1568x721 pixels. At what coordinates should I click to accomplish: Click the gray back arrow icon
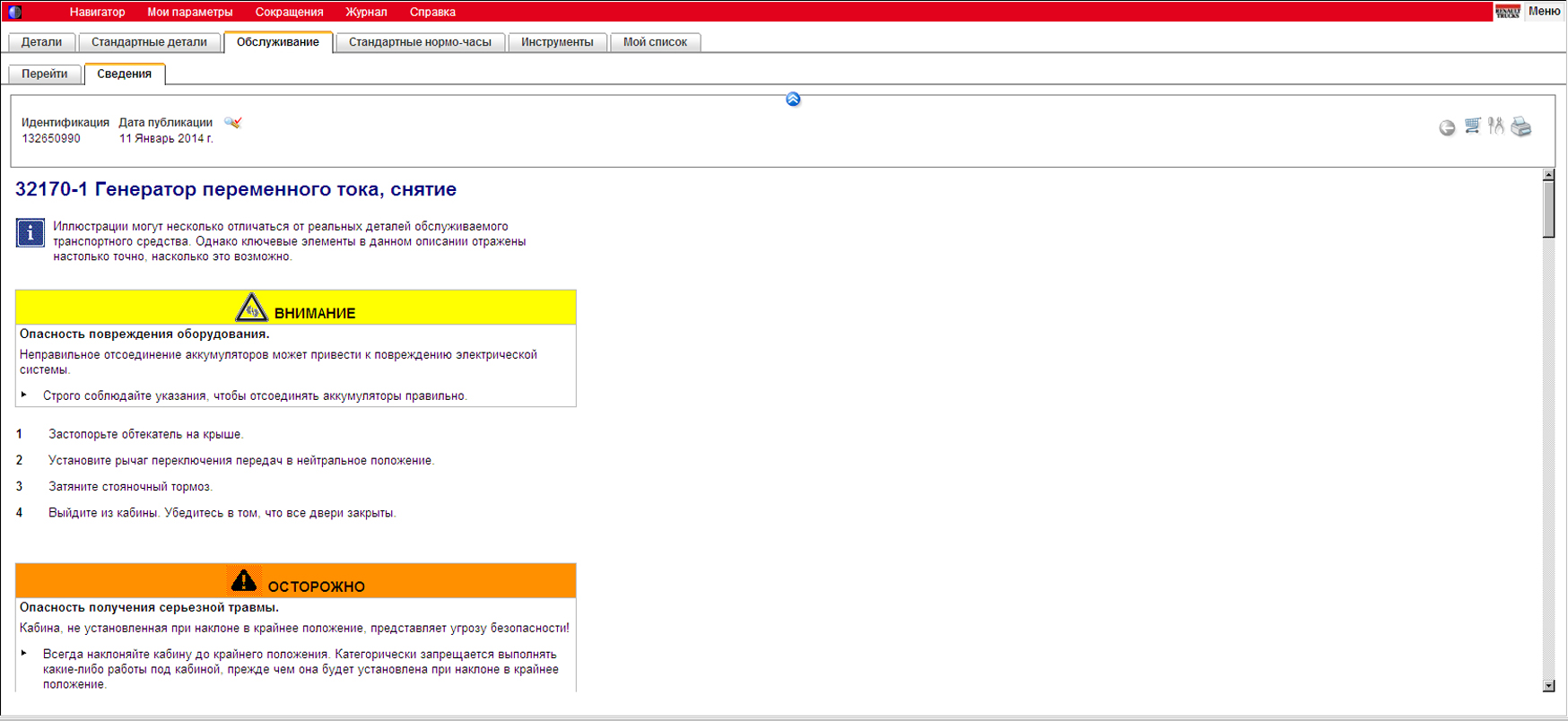[1447, 128]
